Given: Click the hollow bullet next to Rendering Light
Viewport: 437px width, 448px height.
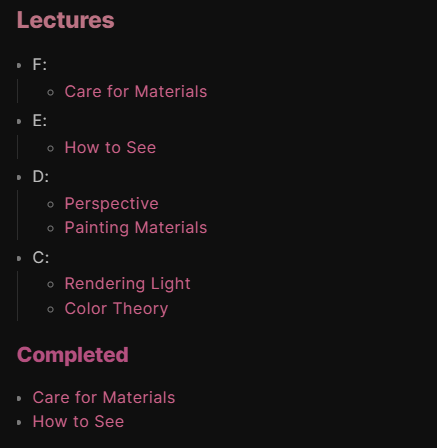Looking at the screenshot, I should point(51,285).
